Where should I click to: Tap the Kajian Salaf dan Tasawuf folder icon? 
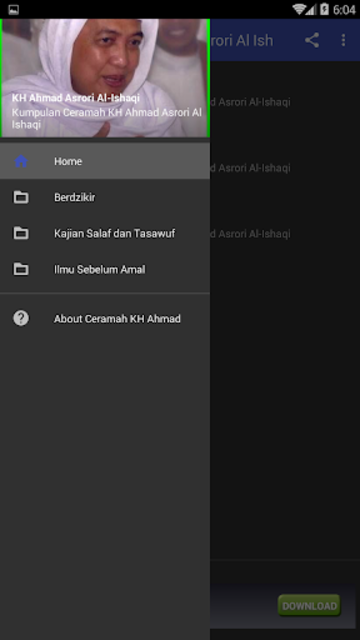coord(21,233)
